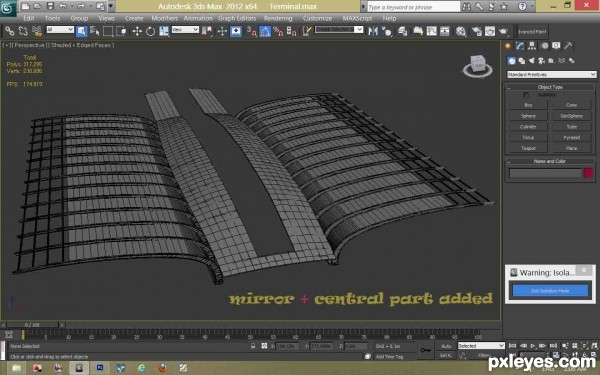This screenshot has height=375, width=600.
Task: Toggle Percent Snap
Action: [278, 31]
